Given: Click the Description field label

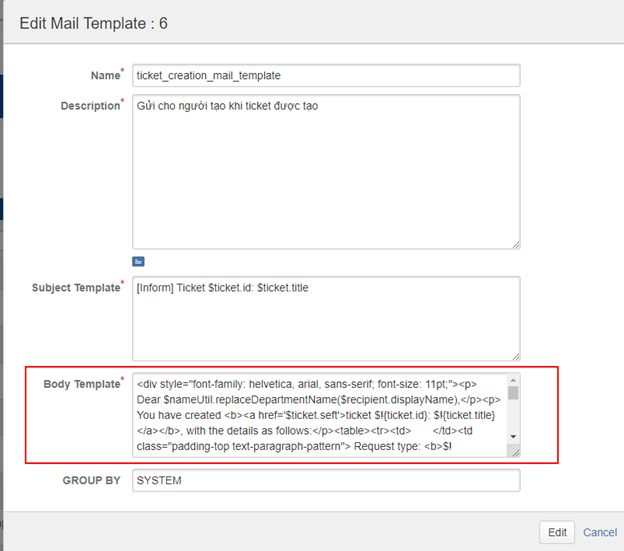Looking at the screenshot, I should point(90,106).
